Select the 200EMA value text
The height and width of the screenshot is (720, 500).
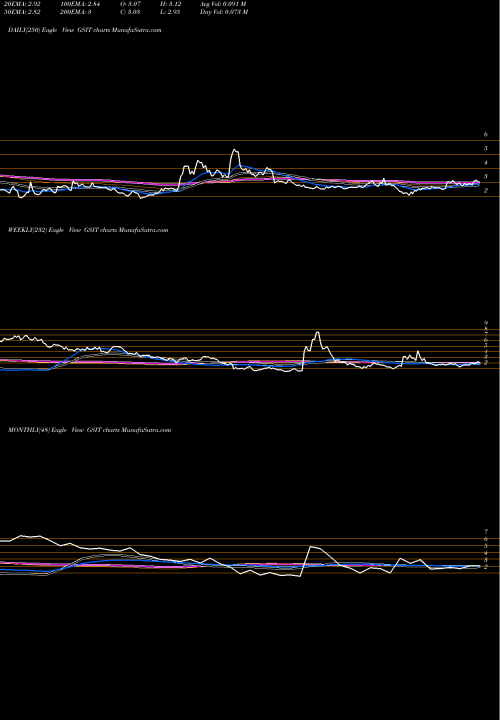(75, 12)
